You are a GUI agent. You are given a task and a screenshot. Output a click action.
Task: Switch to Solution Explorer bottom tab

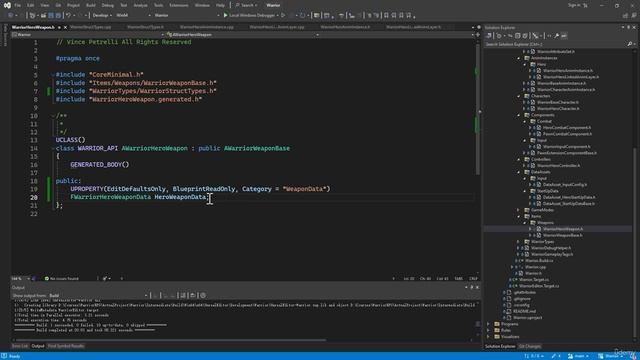[x=500, y=347]
